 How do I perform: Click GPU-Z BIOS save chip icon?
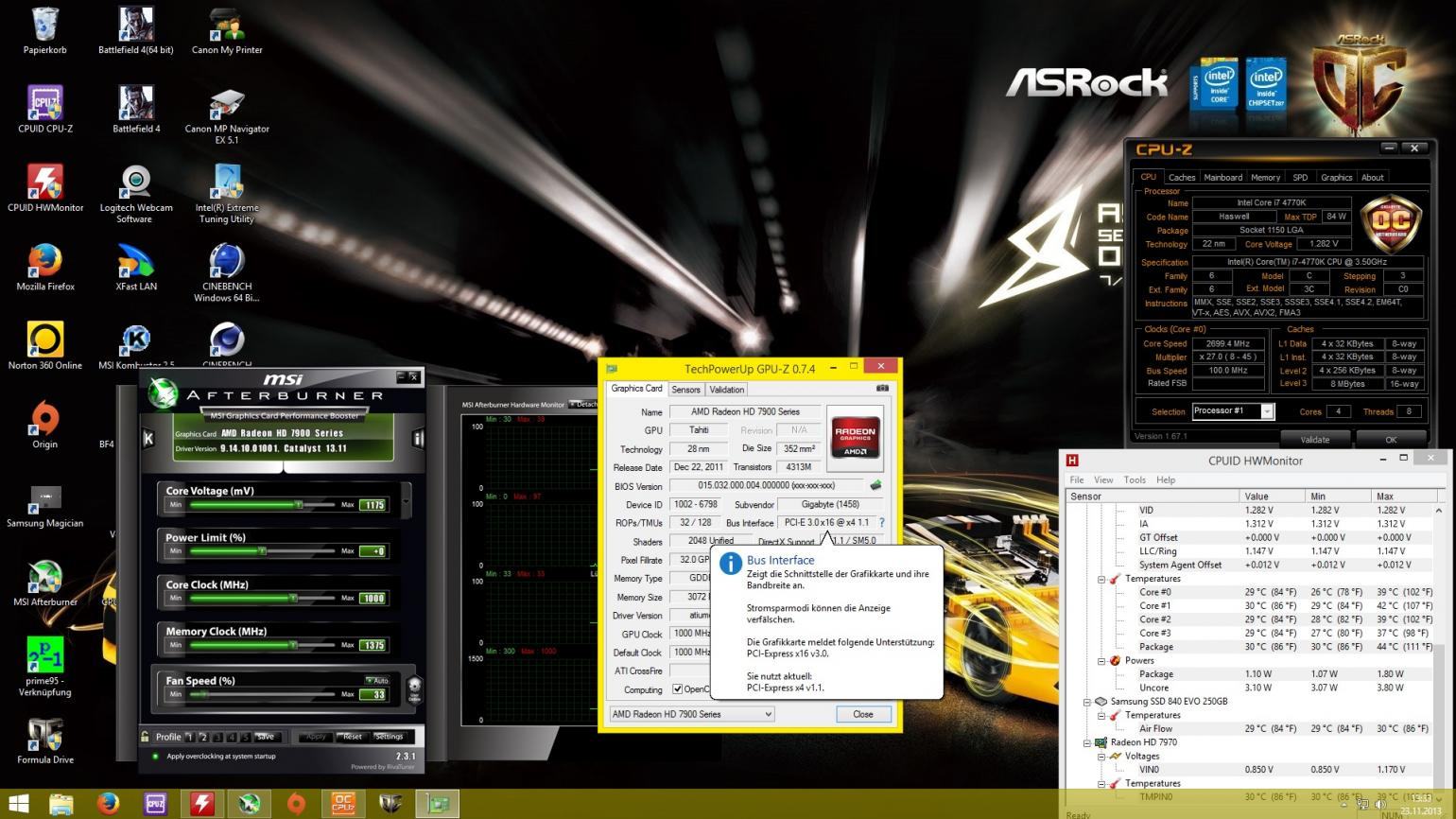point(875,485)
